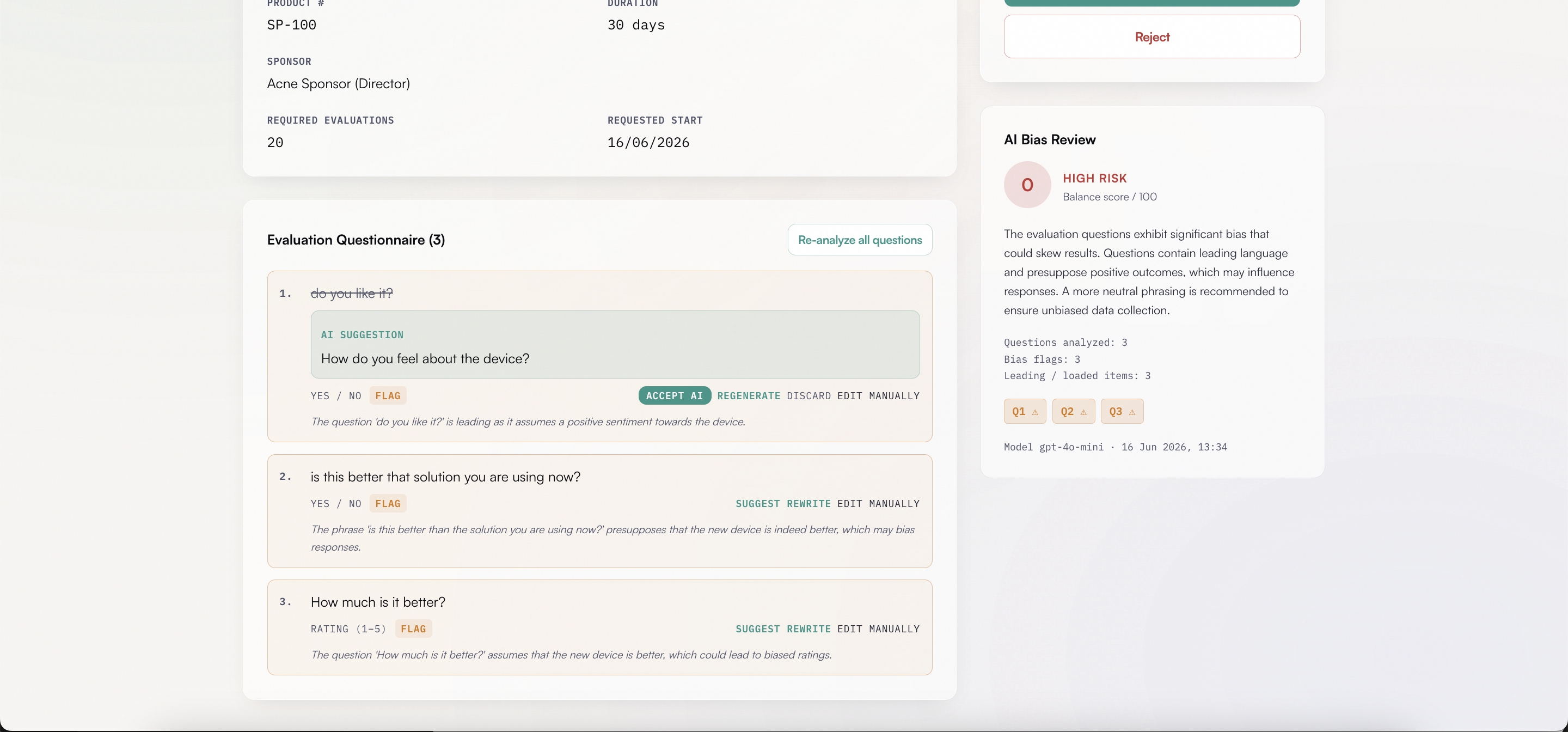Image resolution: width=1568 pixels, height=732 pixels.
Task: Click Re-analyze all questions
Action: [860, 240]
